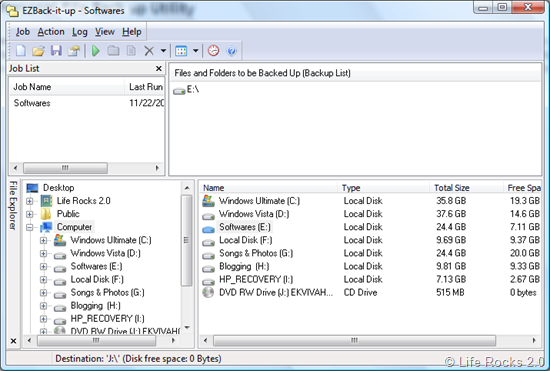Open the Action menu
Image resolution: width=550 pixels, height=371 pixels.
point(51,32)
